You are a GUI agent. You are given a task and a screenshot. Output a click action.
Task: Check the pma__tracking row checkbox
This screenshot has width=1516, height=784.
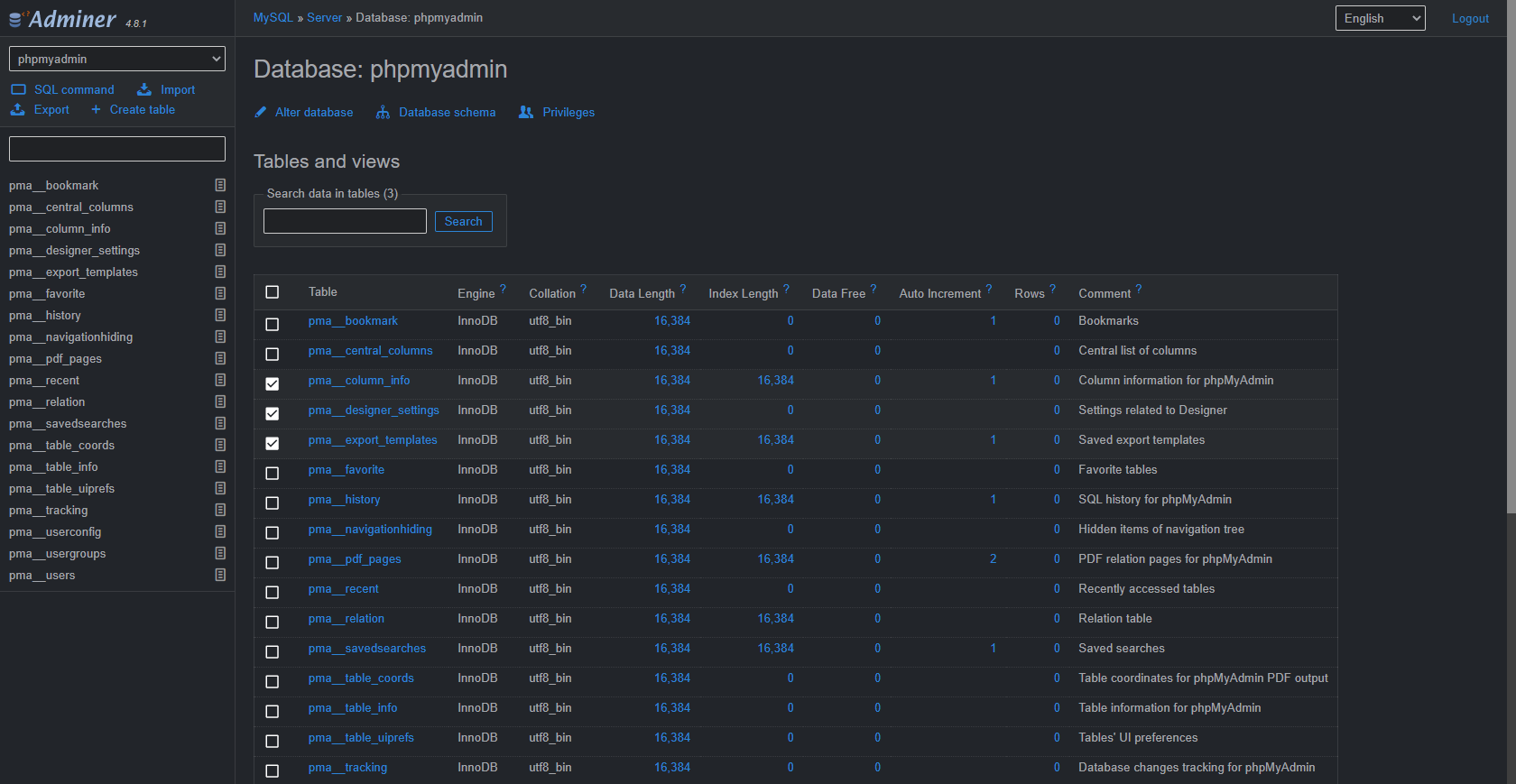[273, 770]
